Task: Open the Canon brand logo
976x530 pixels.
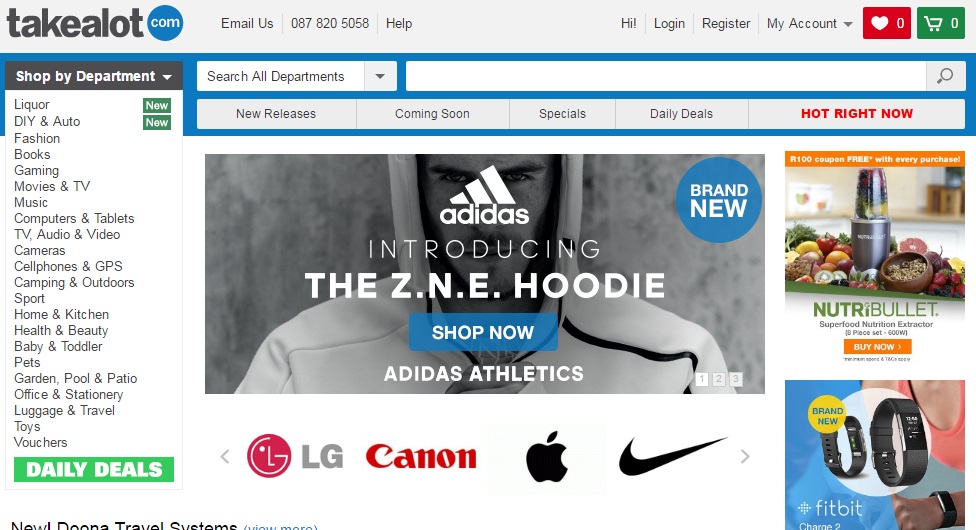Action: tap(421, 457)
